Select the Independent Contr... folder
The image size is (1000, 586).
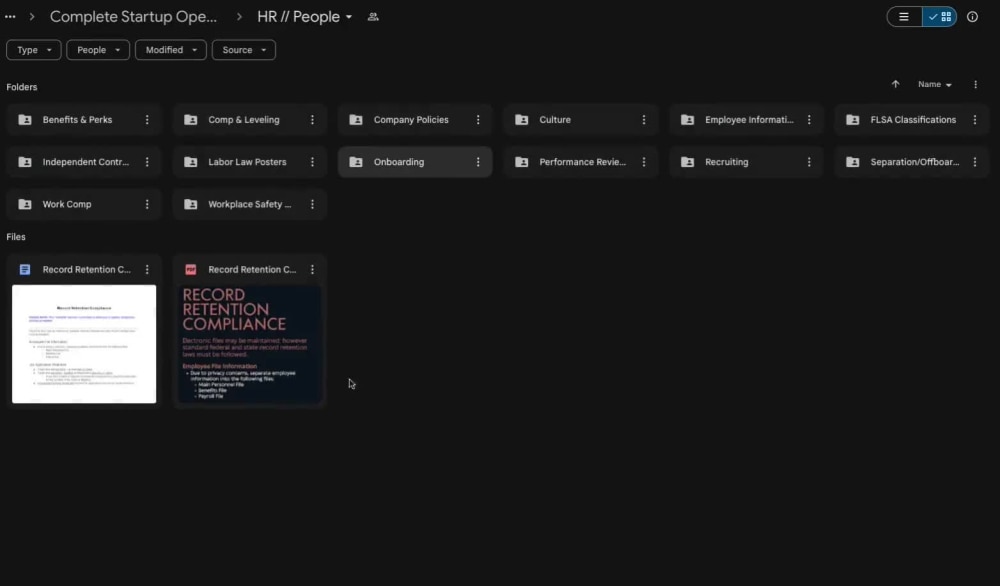click(x=85, y=162)
